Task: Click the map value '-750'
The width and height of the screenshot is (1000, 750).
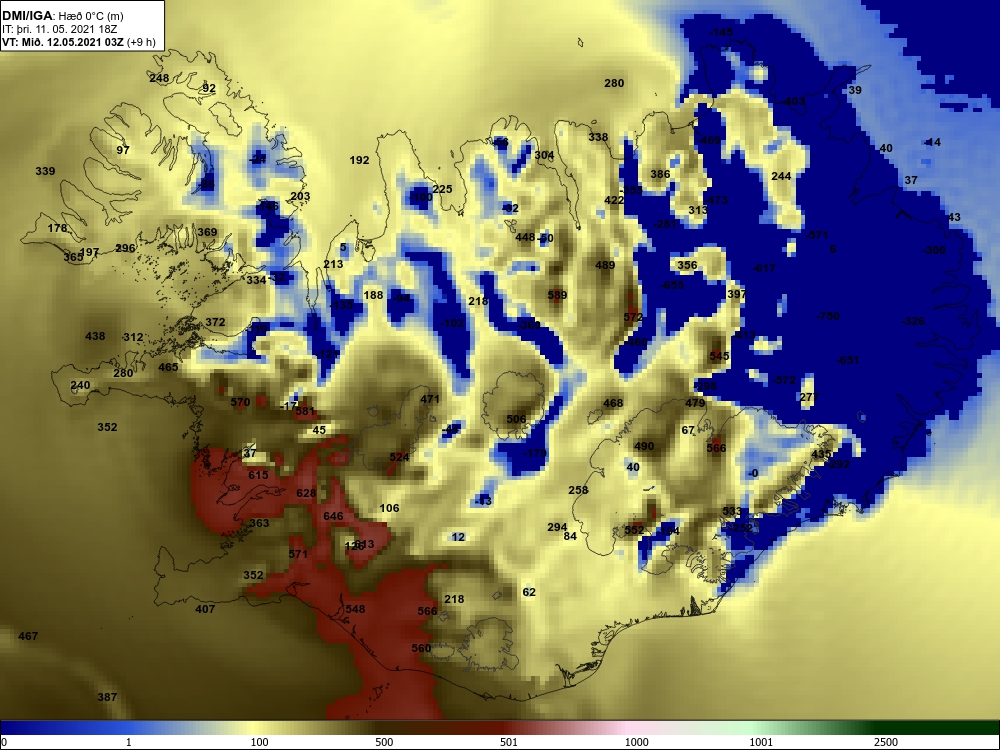Action: pos(828,317)
